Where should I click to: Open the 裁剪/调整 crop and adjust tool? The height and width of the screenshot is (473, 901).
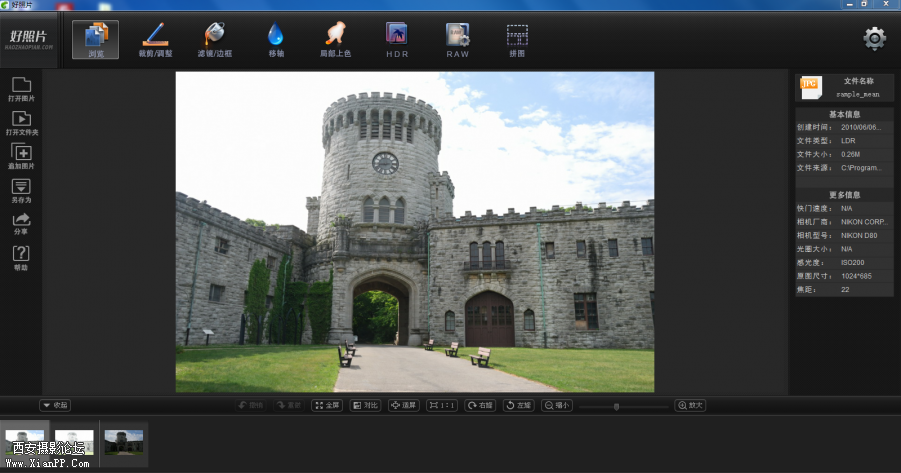point(155,39)
